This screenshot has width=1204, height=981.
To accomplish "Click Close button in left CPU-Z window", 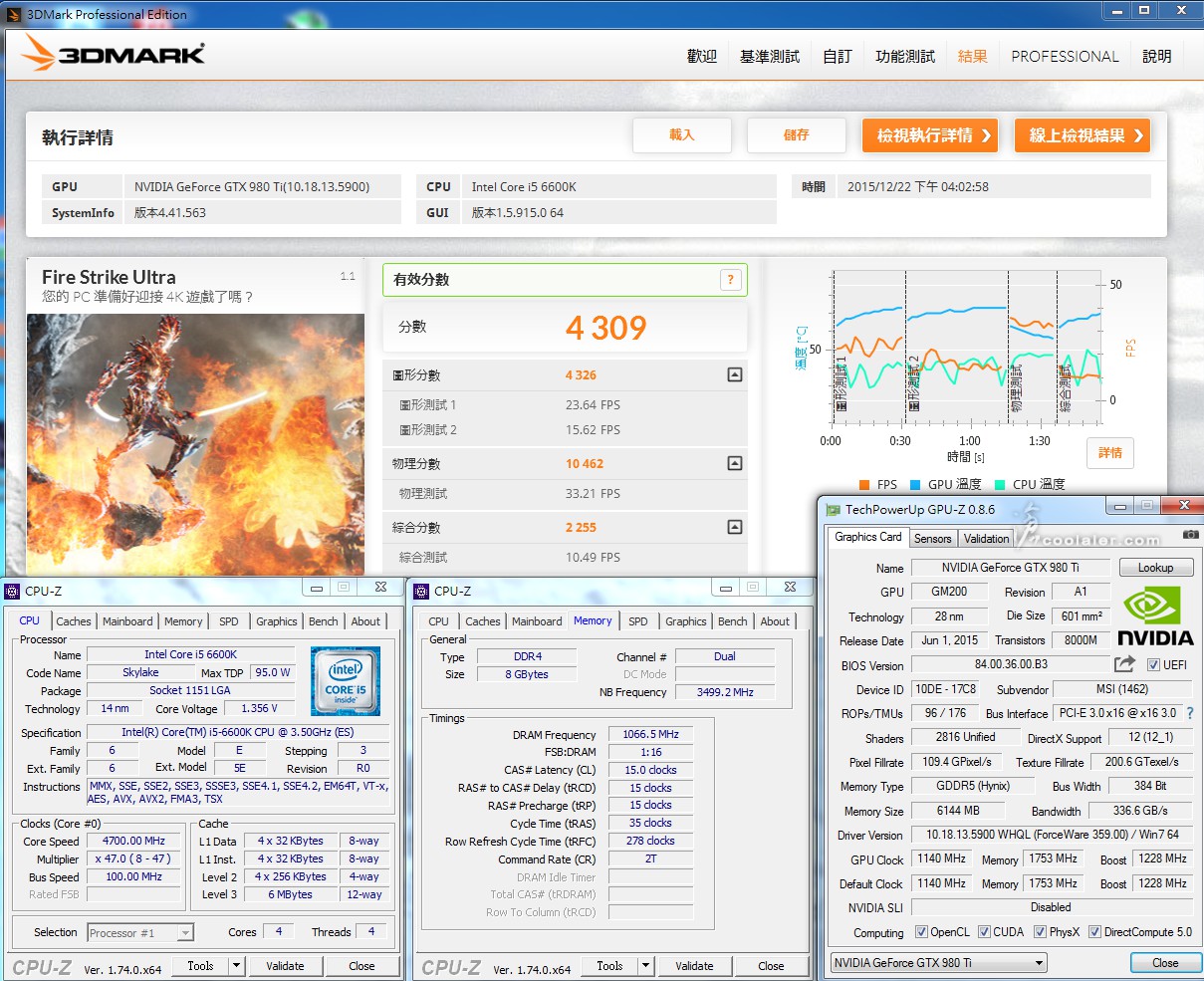I will click(362, 965).
